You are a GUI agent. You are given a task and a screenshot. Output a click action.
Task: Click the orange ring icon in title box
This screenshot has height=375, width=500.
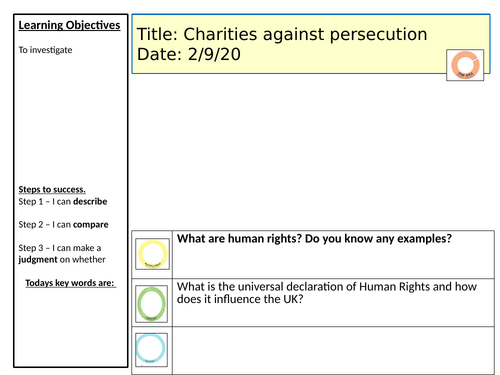point(465,65)
